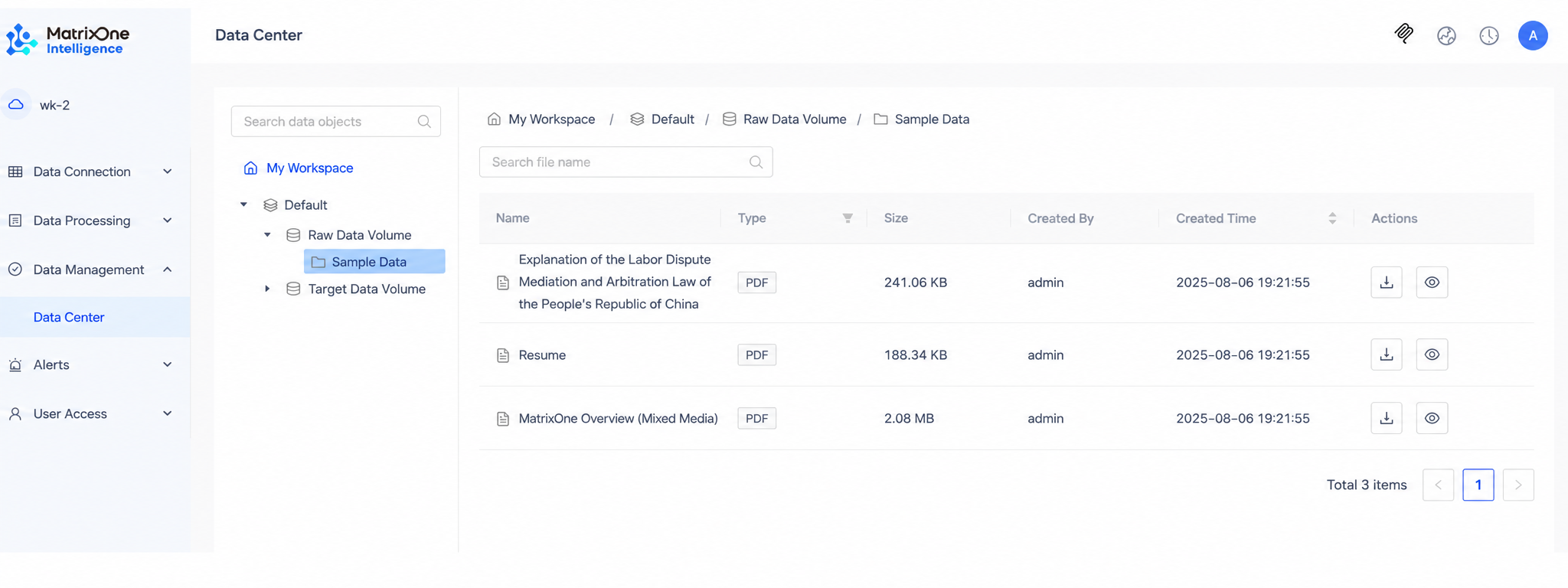Preview the Resume file with eye icon
The width and height of the screenshot is (1568, 588).
tap(1432, 354)
